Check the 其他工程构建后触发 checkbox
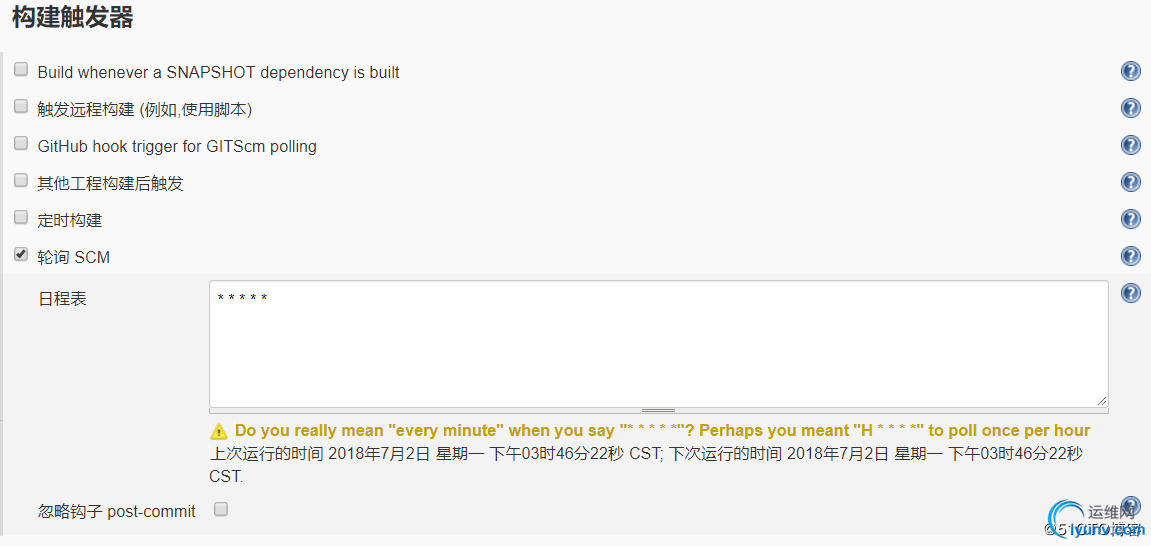 point(21,181)
